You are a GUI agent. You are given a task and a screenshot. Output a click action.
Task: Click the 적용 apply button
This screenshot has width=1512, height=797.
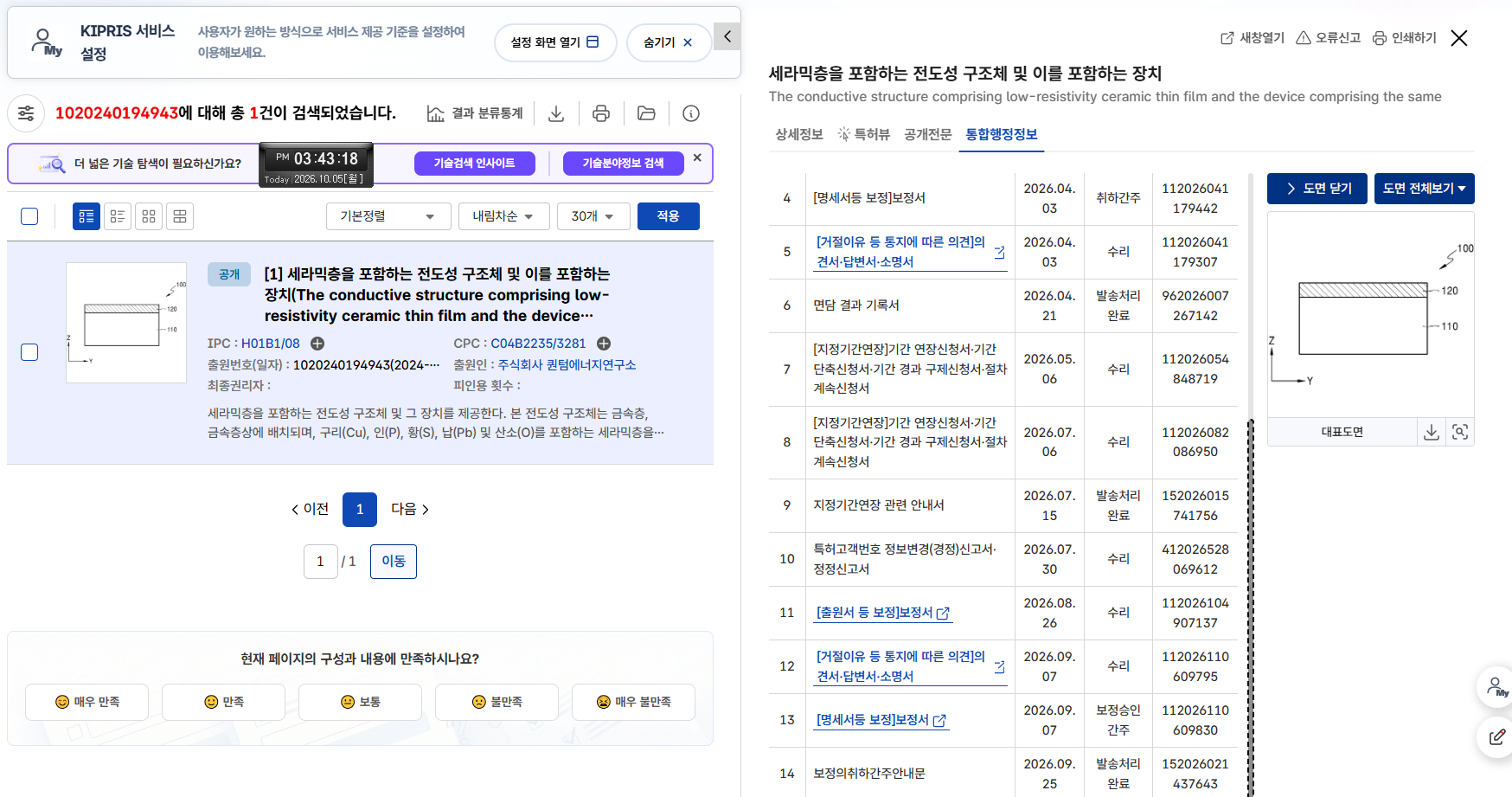click(669, 216)
